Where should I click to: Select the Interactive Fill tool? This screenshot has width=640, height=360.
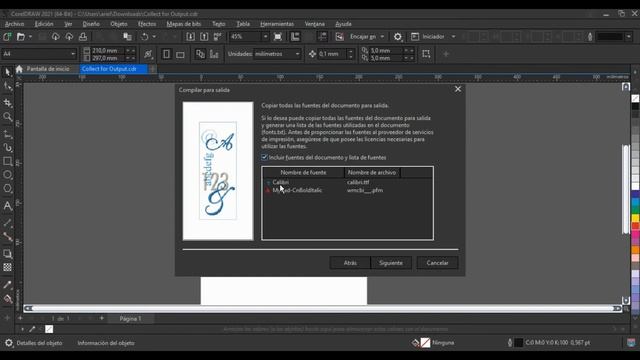[x=7, y=299]
